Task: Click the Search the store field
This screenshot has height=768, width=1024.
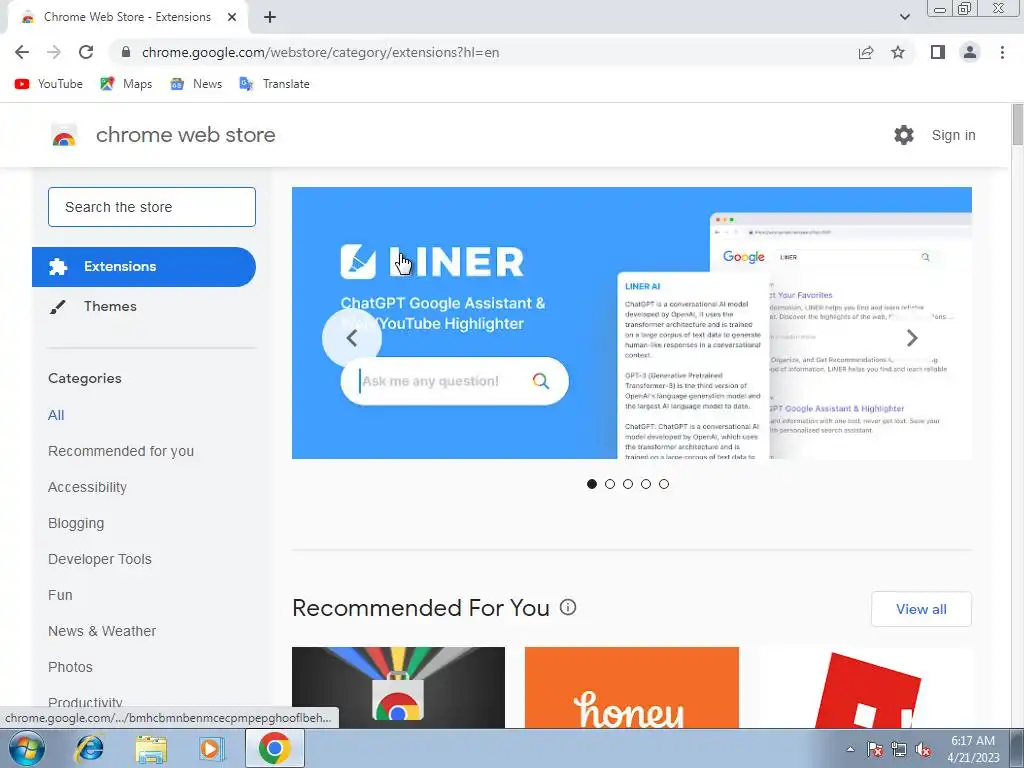Action: (152, 207)
